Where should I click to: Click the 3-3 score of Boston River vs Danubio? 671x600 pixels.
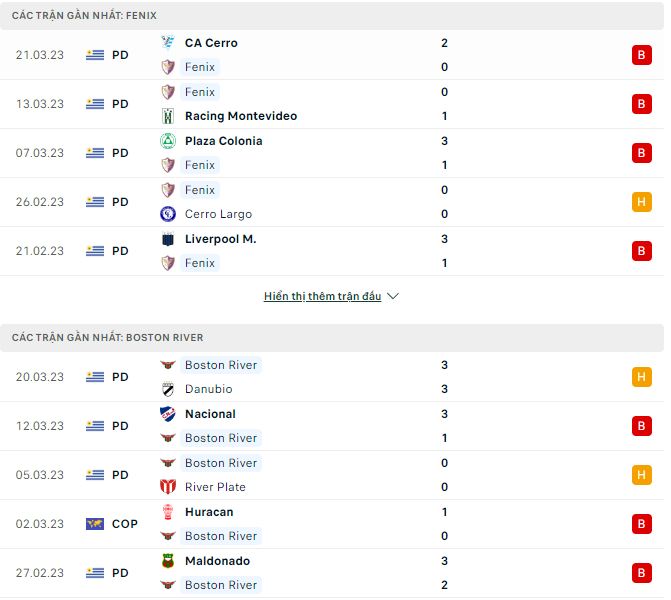pyautogui.click(x=444, y=377)
